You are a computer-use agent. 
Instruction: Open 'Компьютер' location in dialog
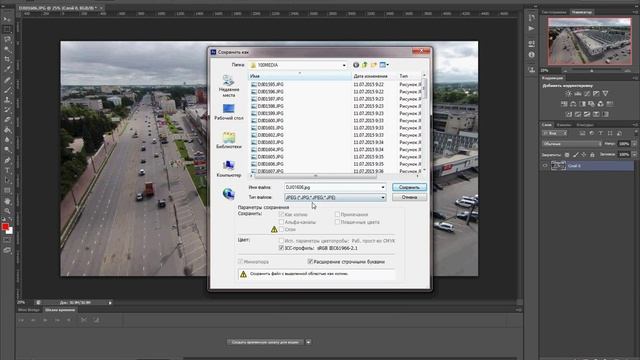pyautogui.click(x=229, y=169)
